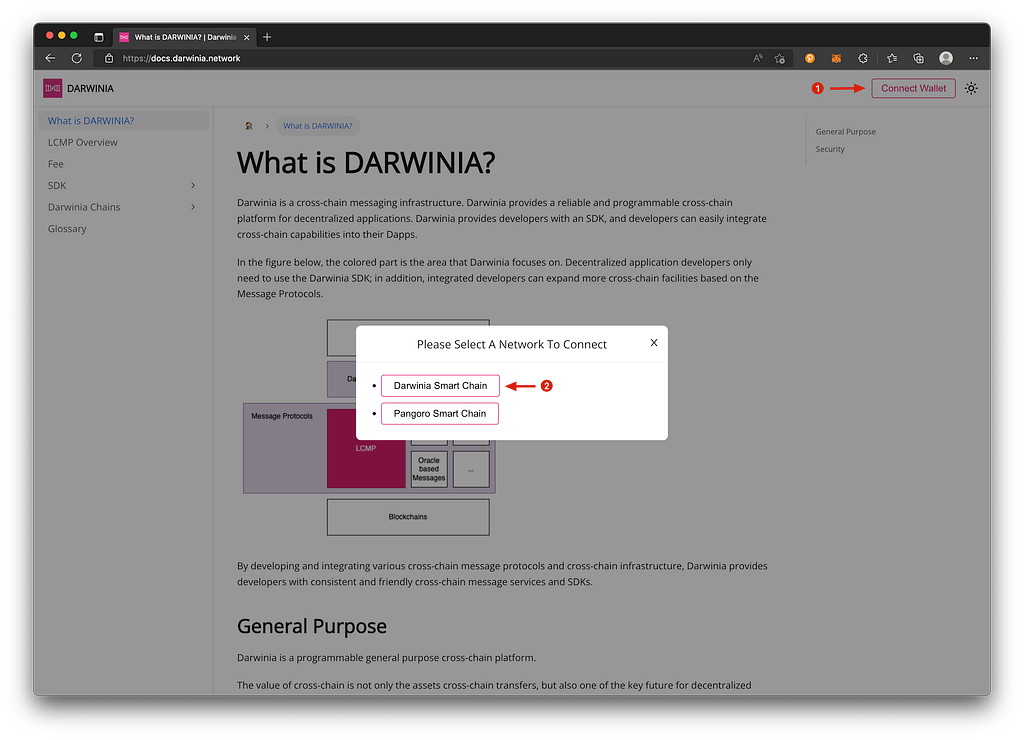Click the Oracle based Messages diagram box
The height and width of the screenshot is (740, 1024).
pyautogui.click(x=429, y=469)
